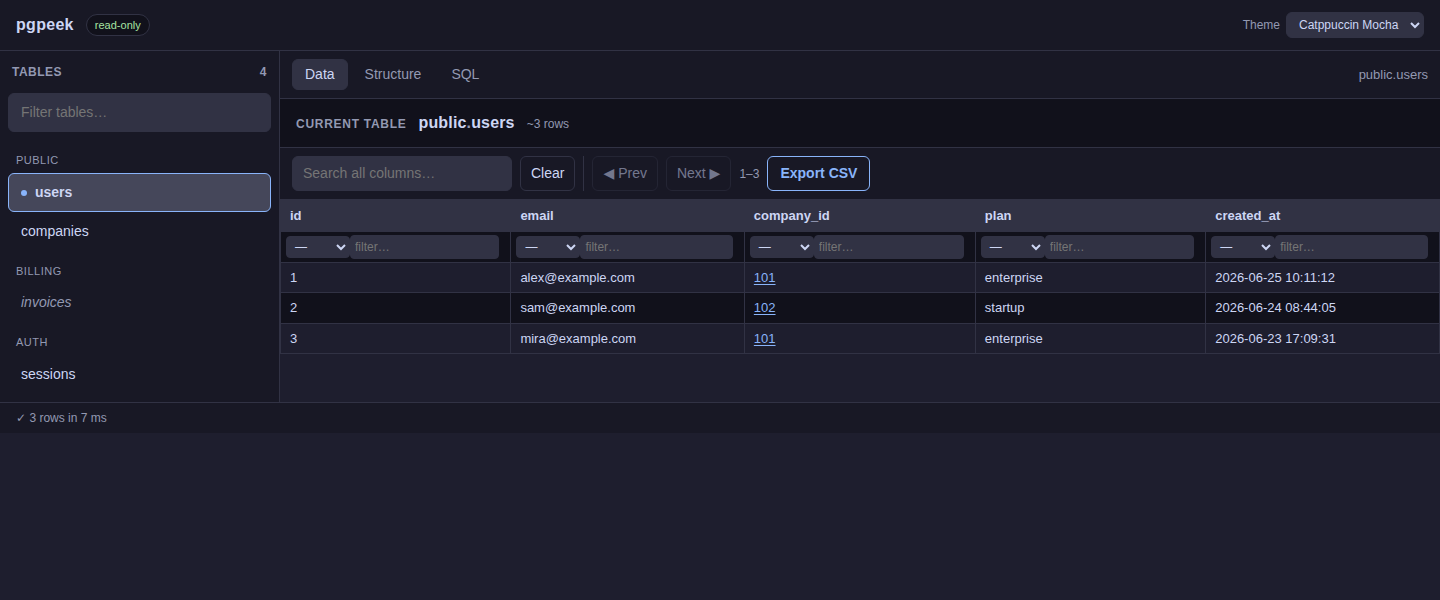Click the ~3 rows count label
Viewport: 1440px width, 600px height.
pos(548,124)
